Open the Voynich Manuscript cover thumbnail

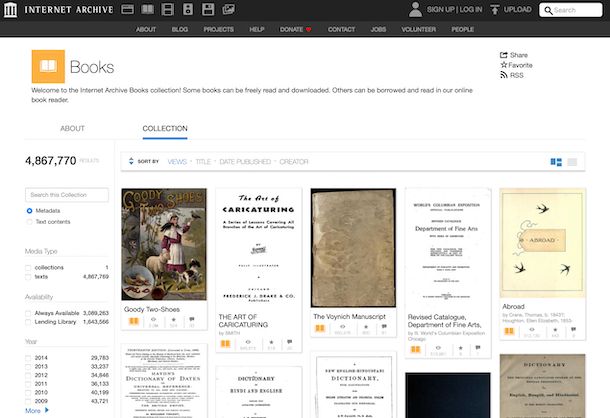353,248
